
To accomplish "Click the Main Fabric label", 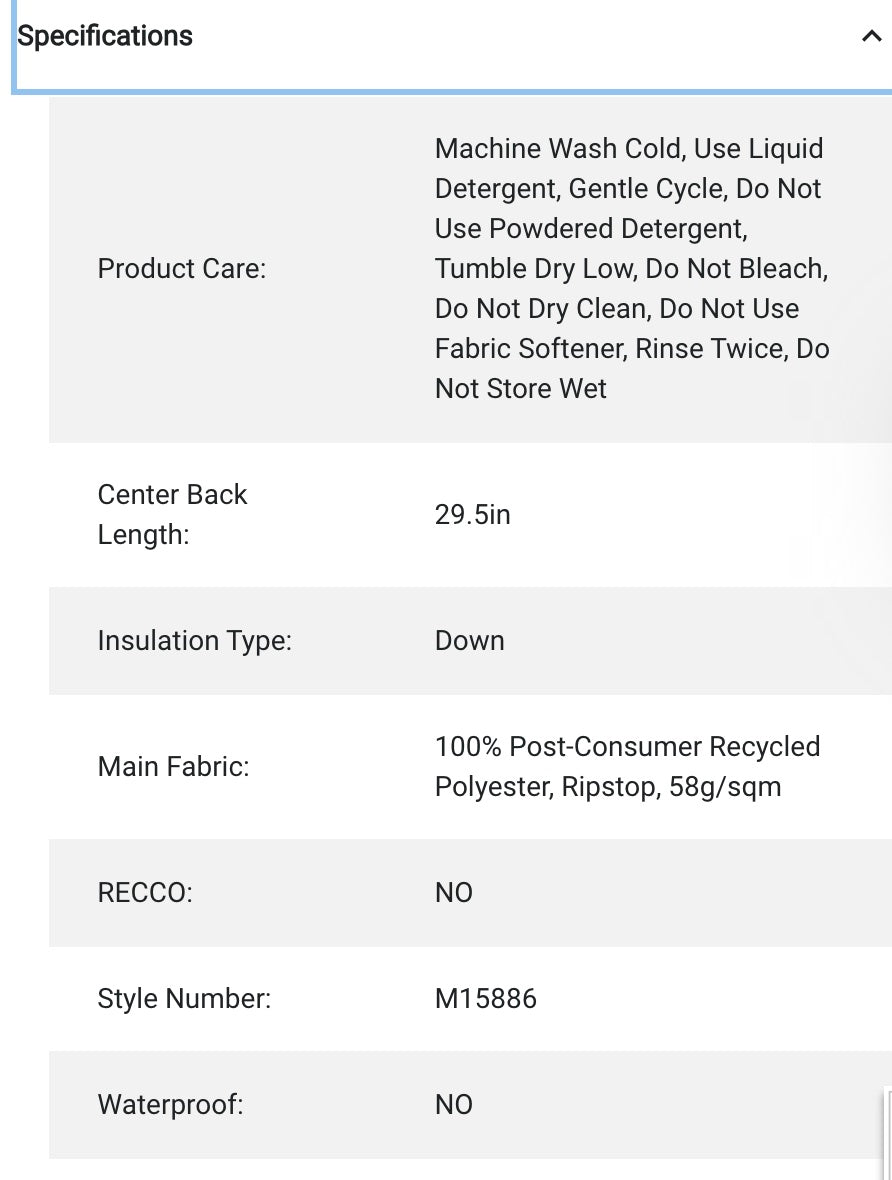I will tap(174, 767).
